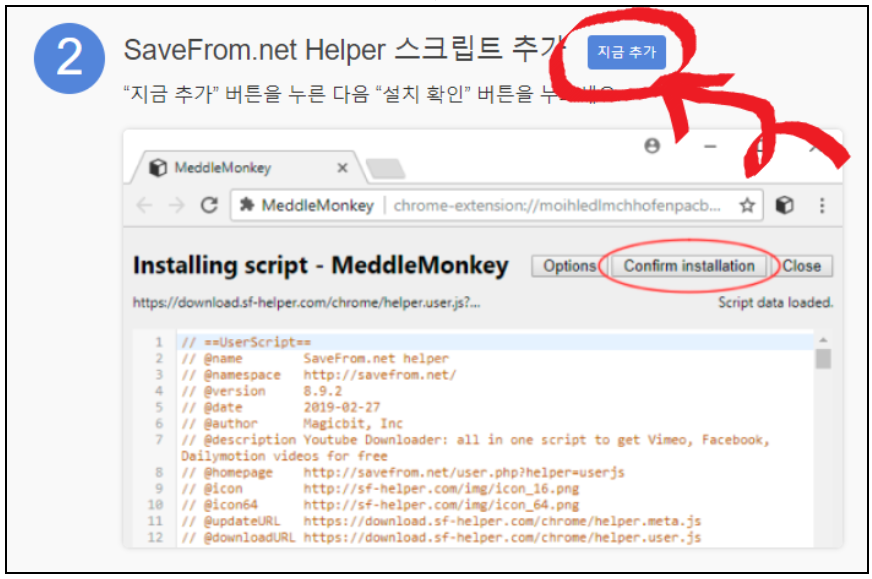
Task: Click the code editor scrollbar thumb
Action: [823, 359]
